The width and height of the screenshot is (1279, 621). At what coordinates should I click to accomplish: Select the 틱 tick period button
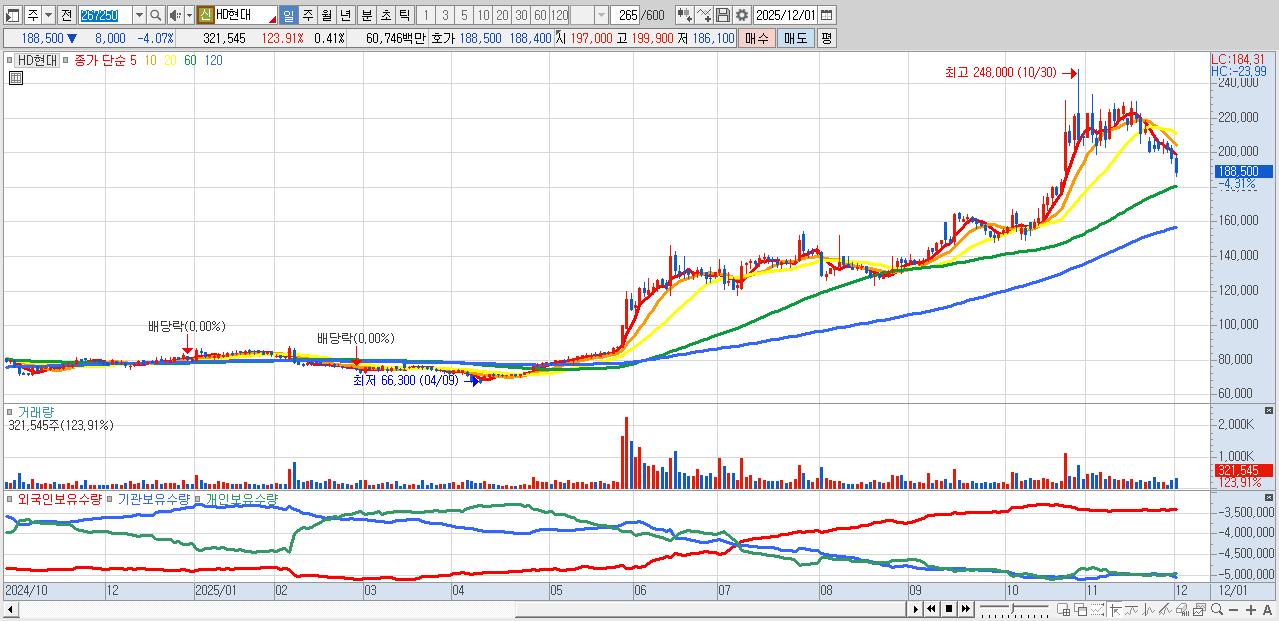point(404,15)
